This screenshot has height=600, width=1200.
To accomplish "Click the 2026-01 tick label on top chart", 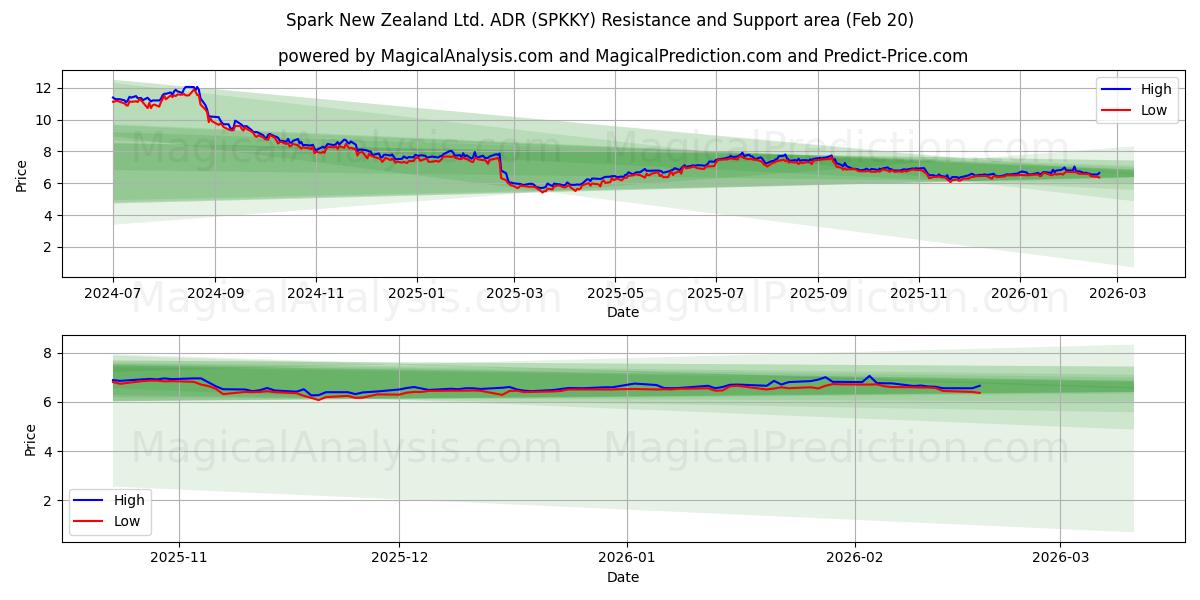I will coord(1020,294).
